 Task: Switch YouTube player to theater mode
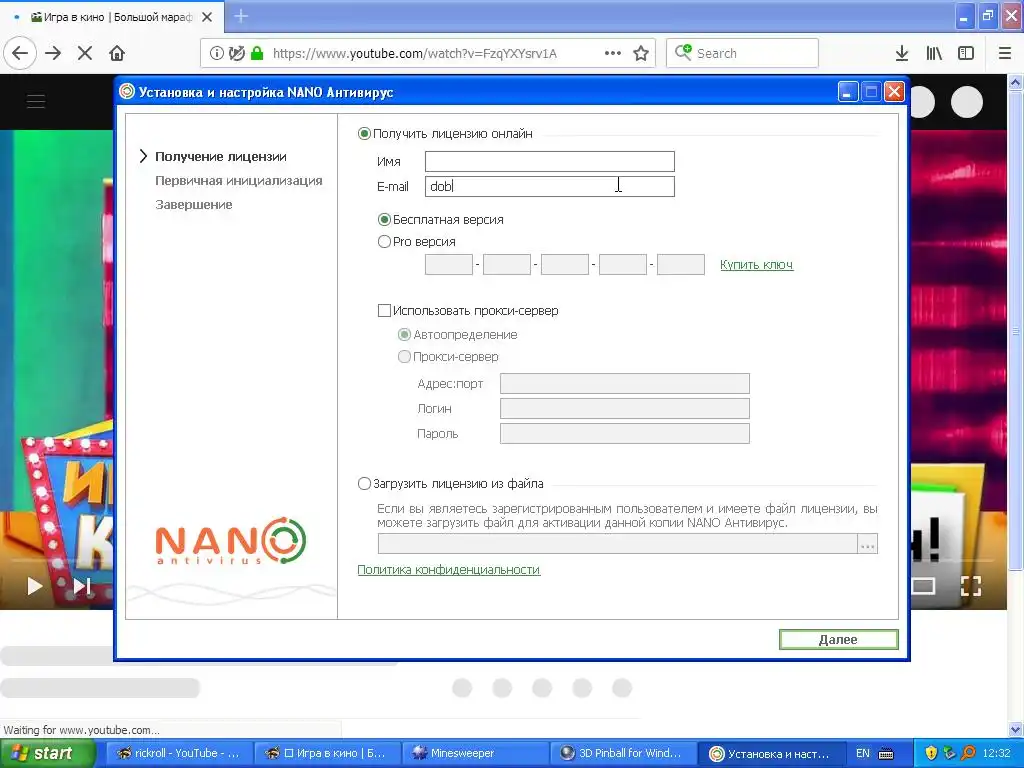923,586
